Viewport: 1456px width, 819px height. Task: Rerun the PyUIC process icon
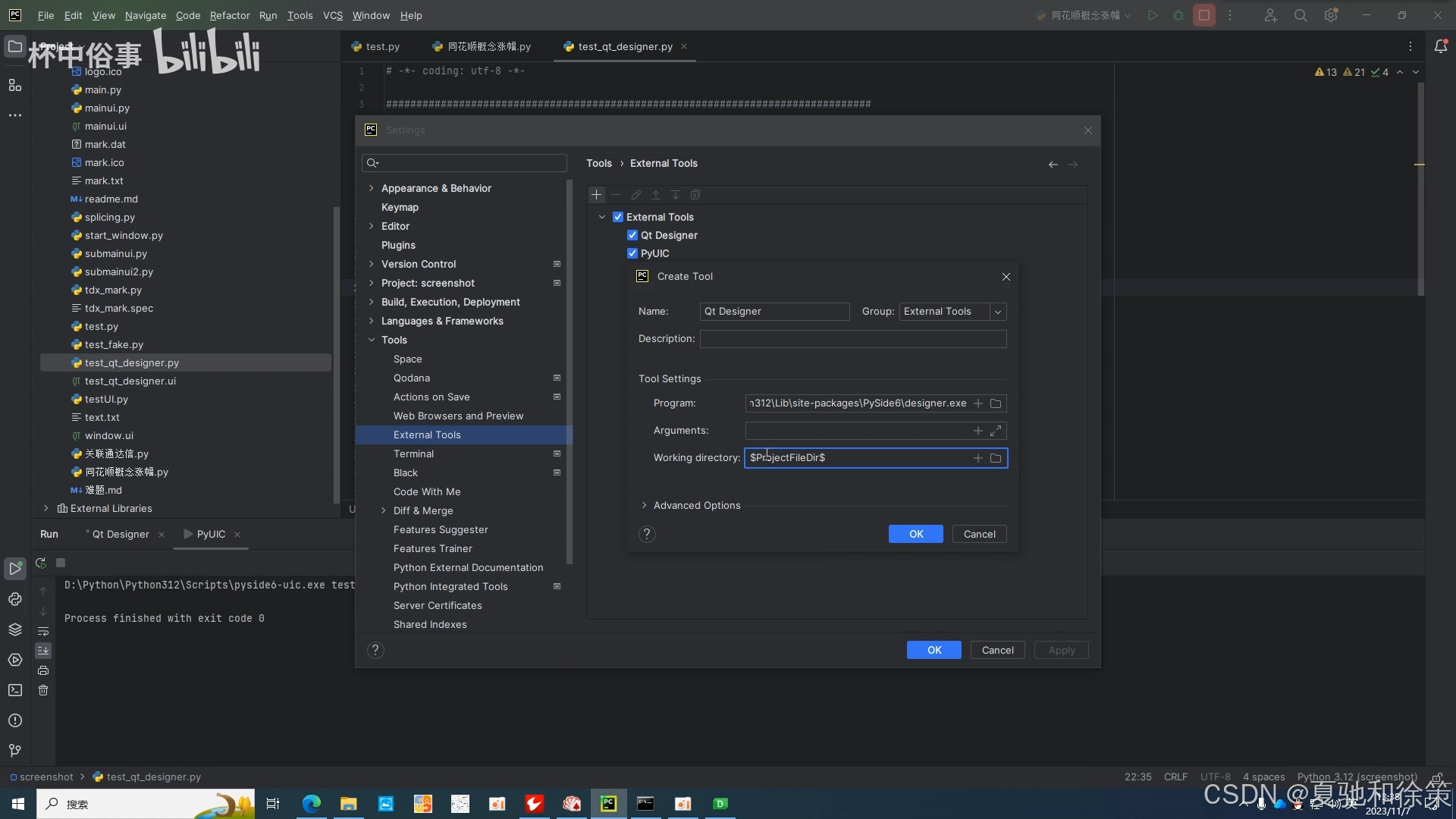pyautogui.click(x=41, y=563)
